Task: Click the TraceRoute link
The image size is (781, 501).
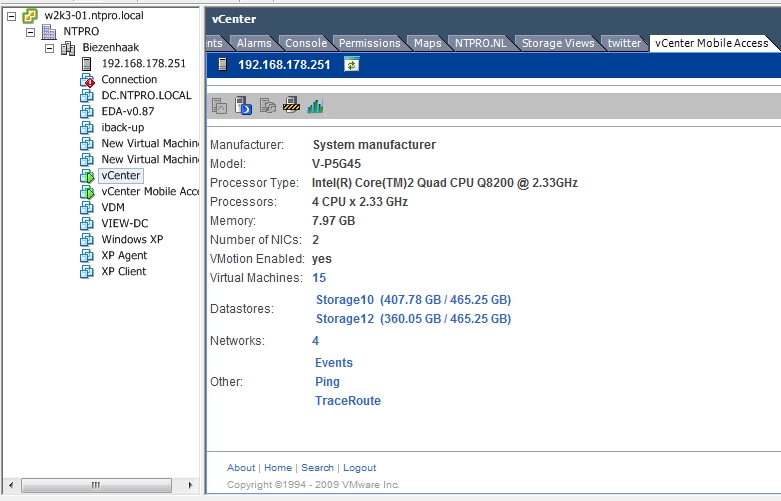Action: [348, 401]
